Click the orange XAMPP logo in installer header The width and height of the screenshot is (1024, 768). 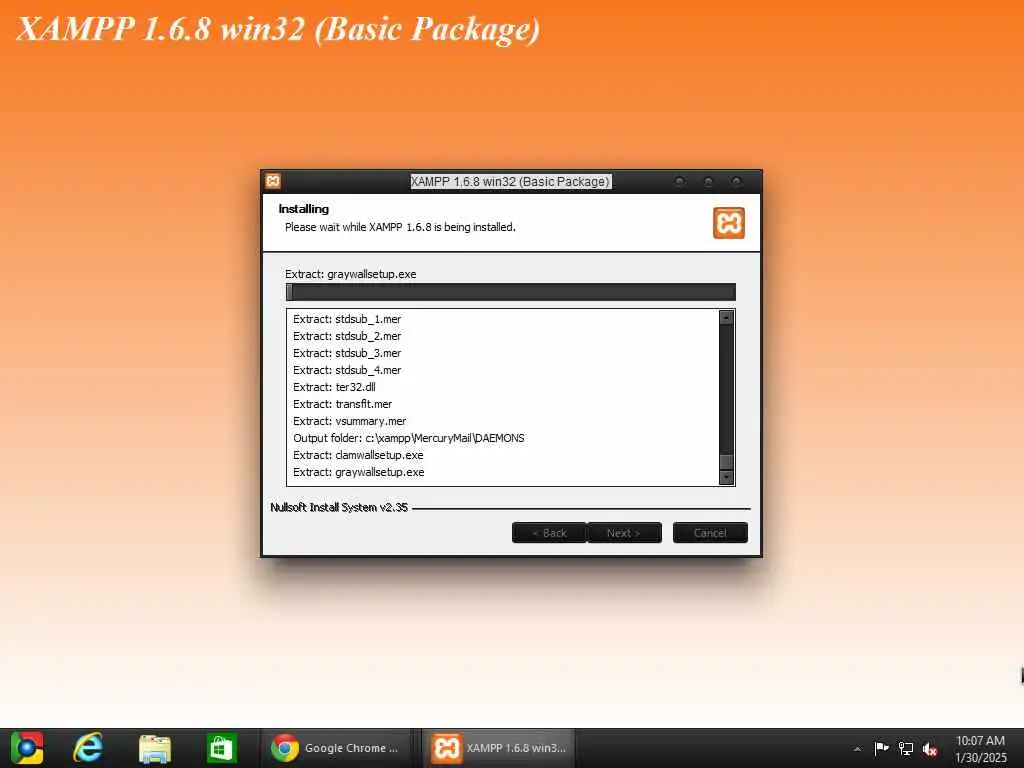point(729,223)
